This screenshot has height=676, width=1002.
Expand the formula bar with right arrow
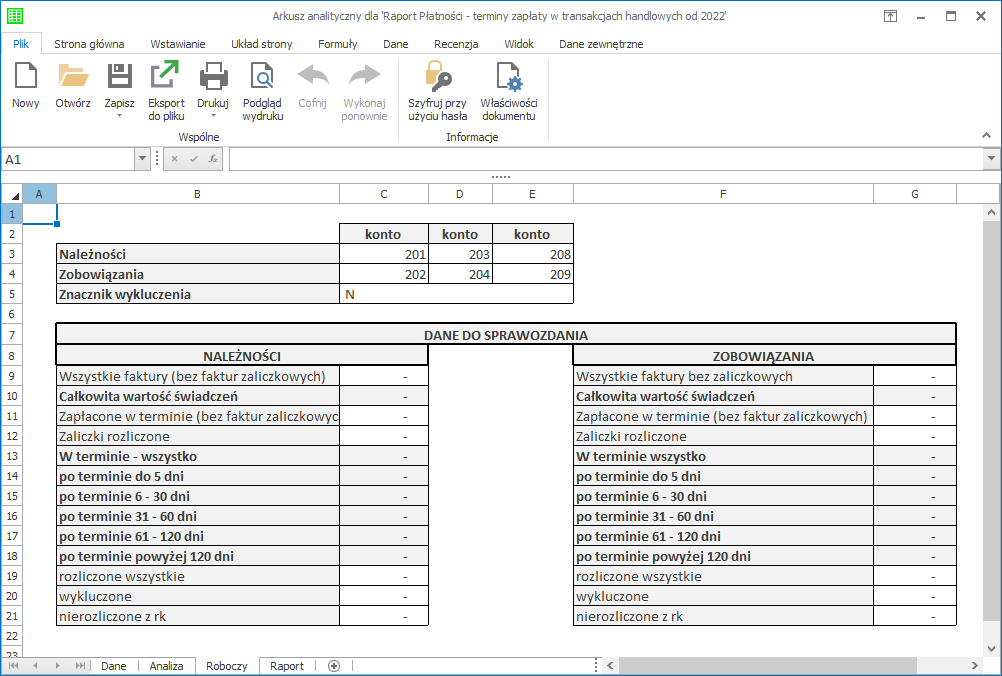pos(991,159)
